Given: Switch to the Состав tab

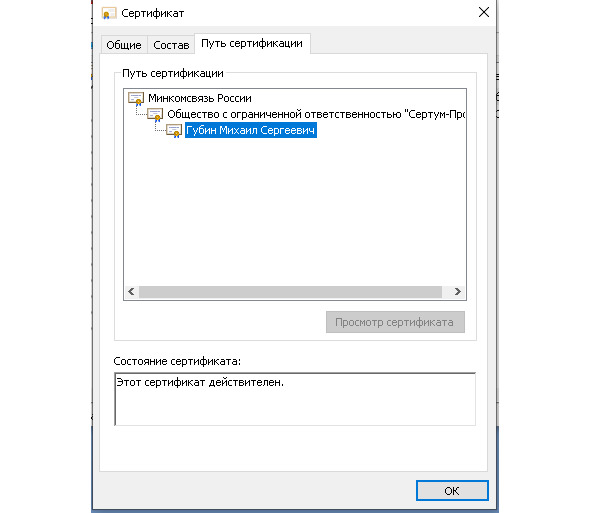Looking at the screenshot, I should [x=171, y=45].
